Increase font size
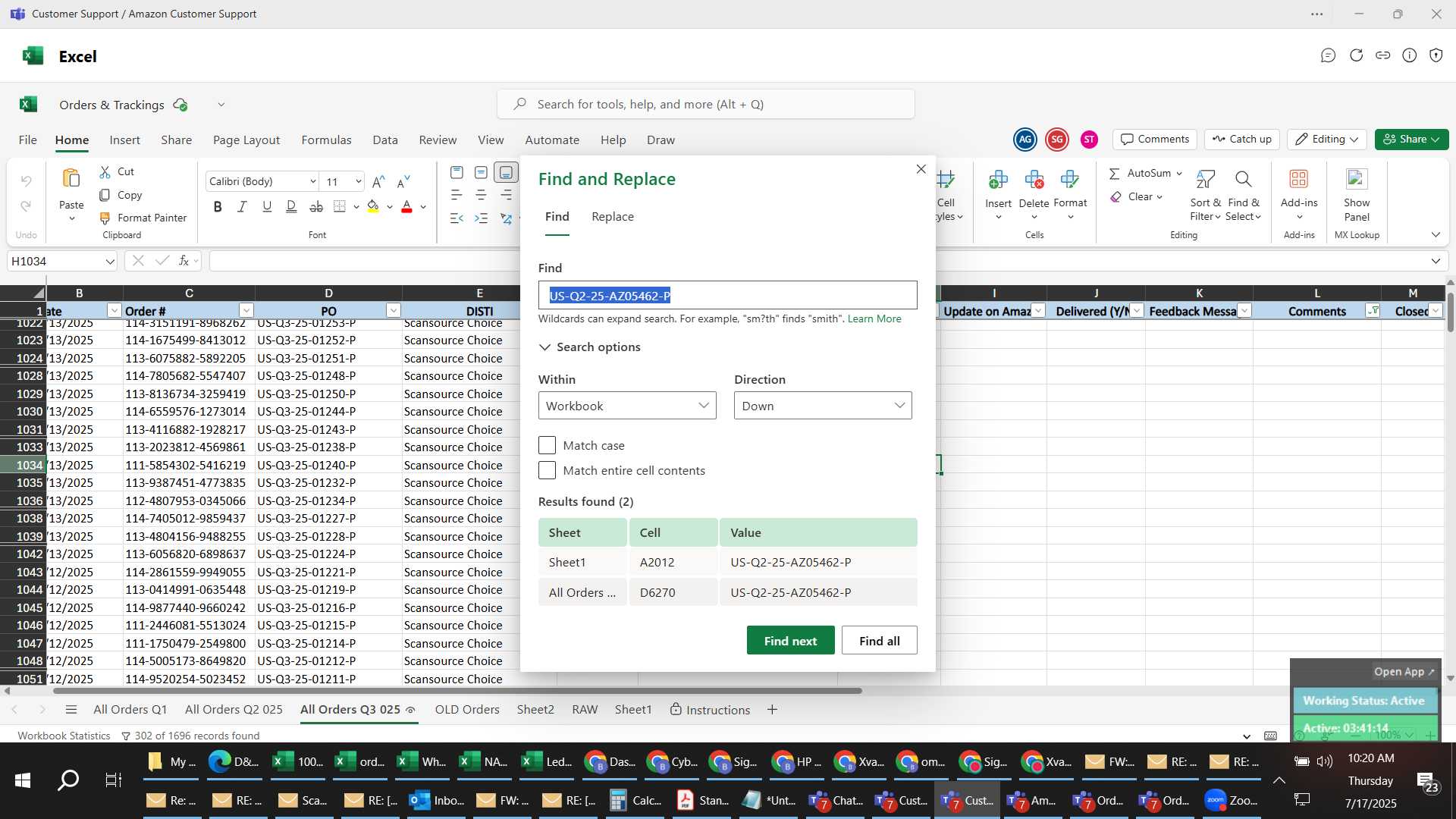 coord(378,181)
